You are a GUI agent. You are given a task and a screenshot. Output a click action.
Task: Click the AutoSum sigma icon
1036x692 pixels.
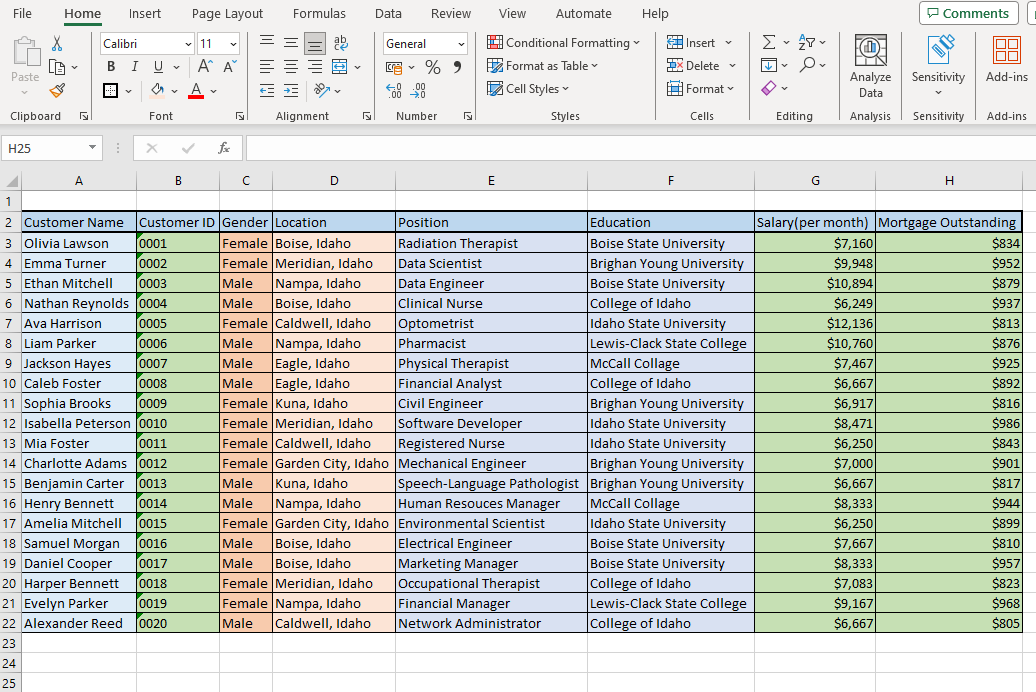(769, 42)
